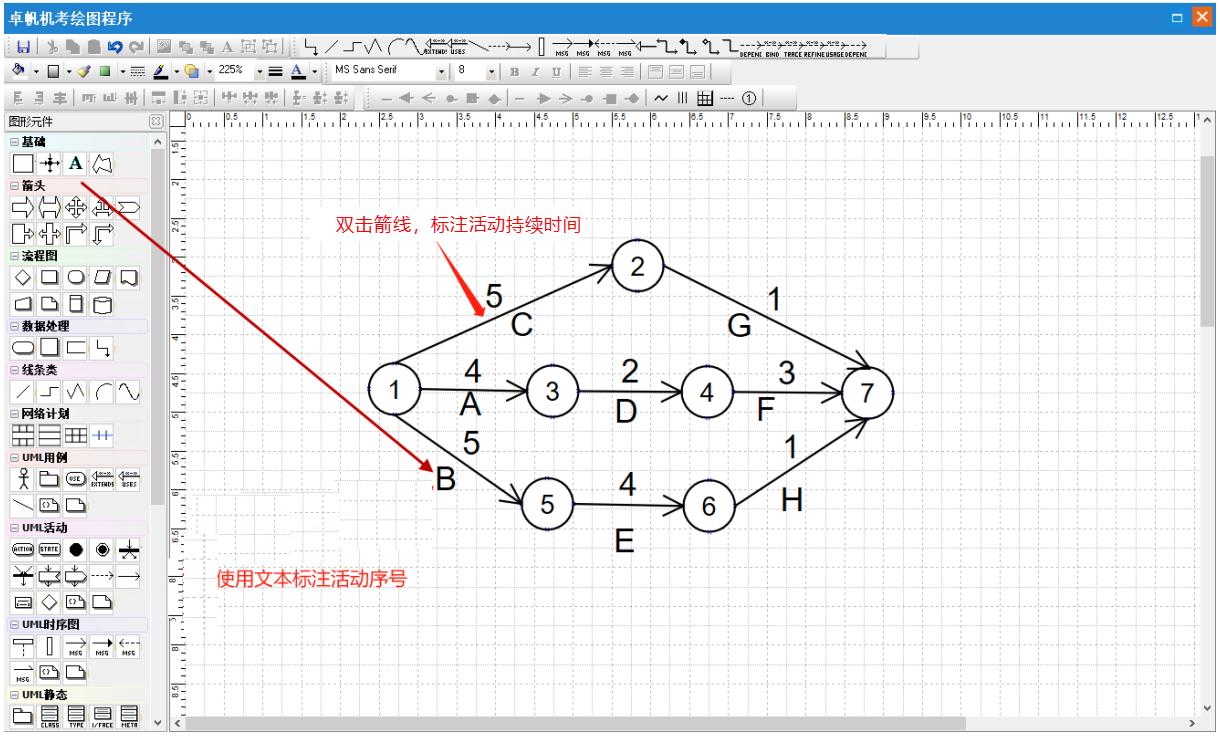The height and width of the screenshot is (736, 1220).
Task: Click the Save icon in the toolbar
Action: [x=24, y=46]
